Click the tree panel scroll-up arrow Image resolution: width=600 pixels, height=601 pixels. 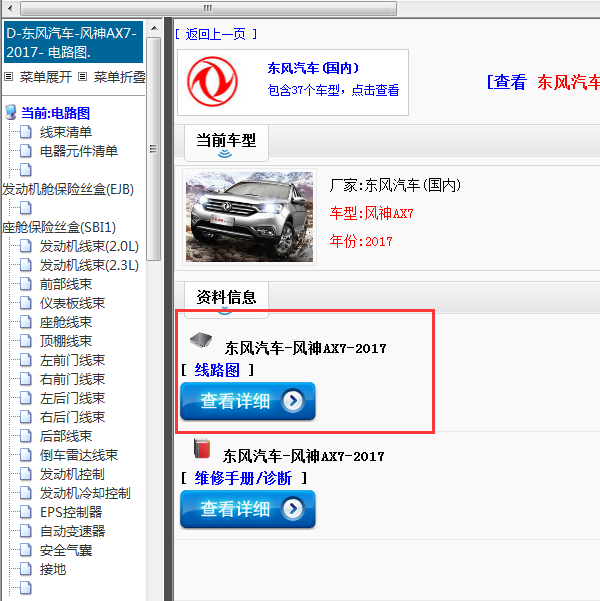coord(154,28)
